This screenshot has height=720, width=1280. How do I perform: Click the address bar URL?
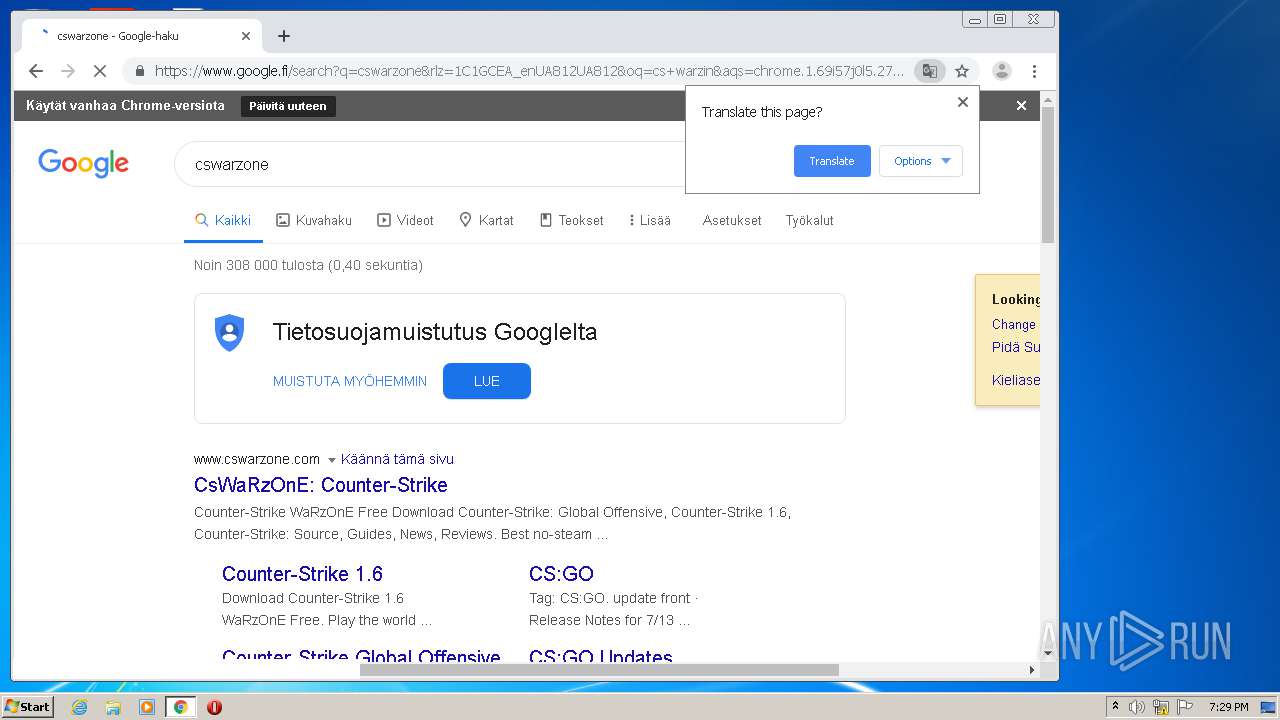pyautogui.click(x=529, y=71)
